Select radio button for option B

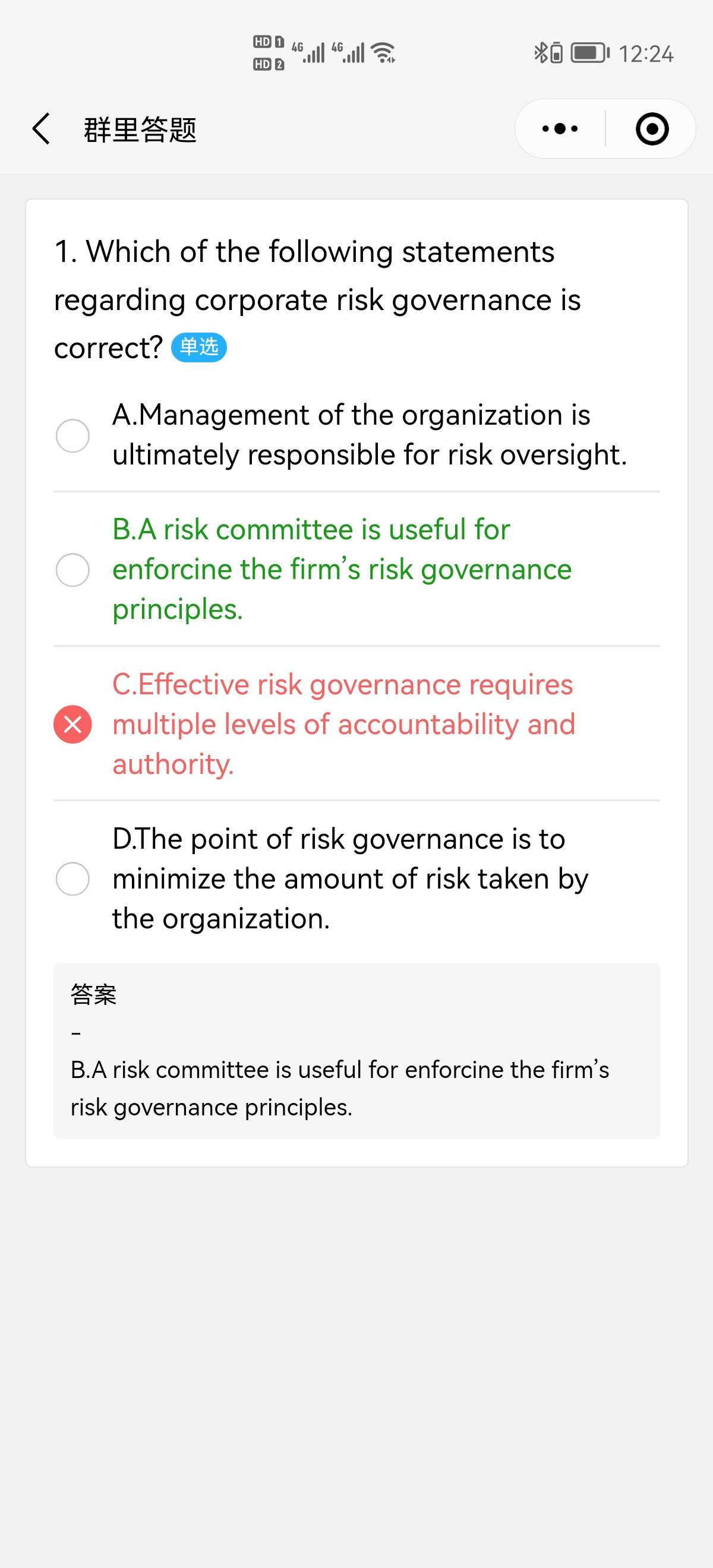pos(72,570)
